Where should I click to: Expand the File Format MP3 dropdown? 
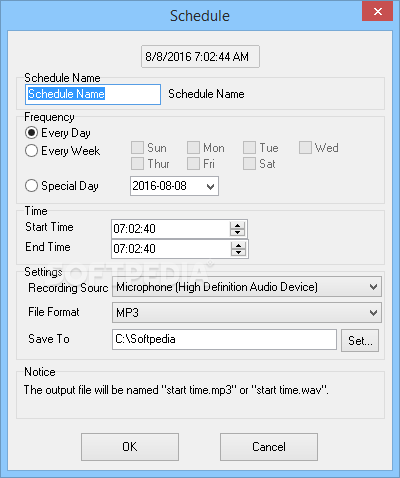(x=373, y=313)
